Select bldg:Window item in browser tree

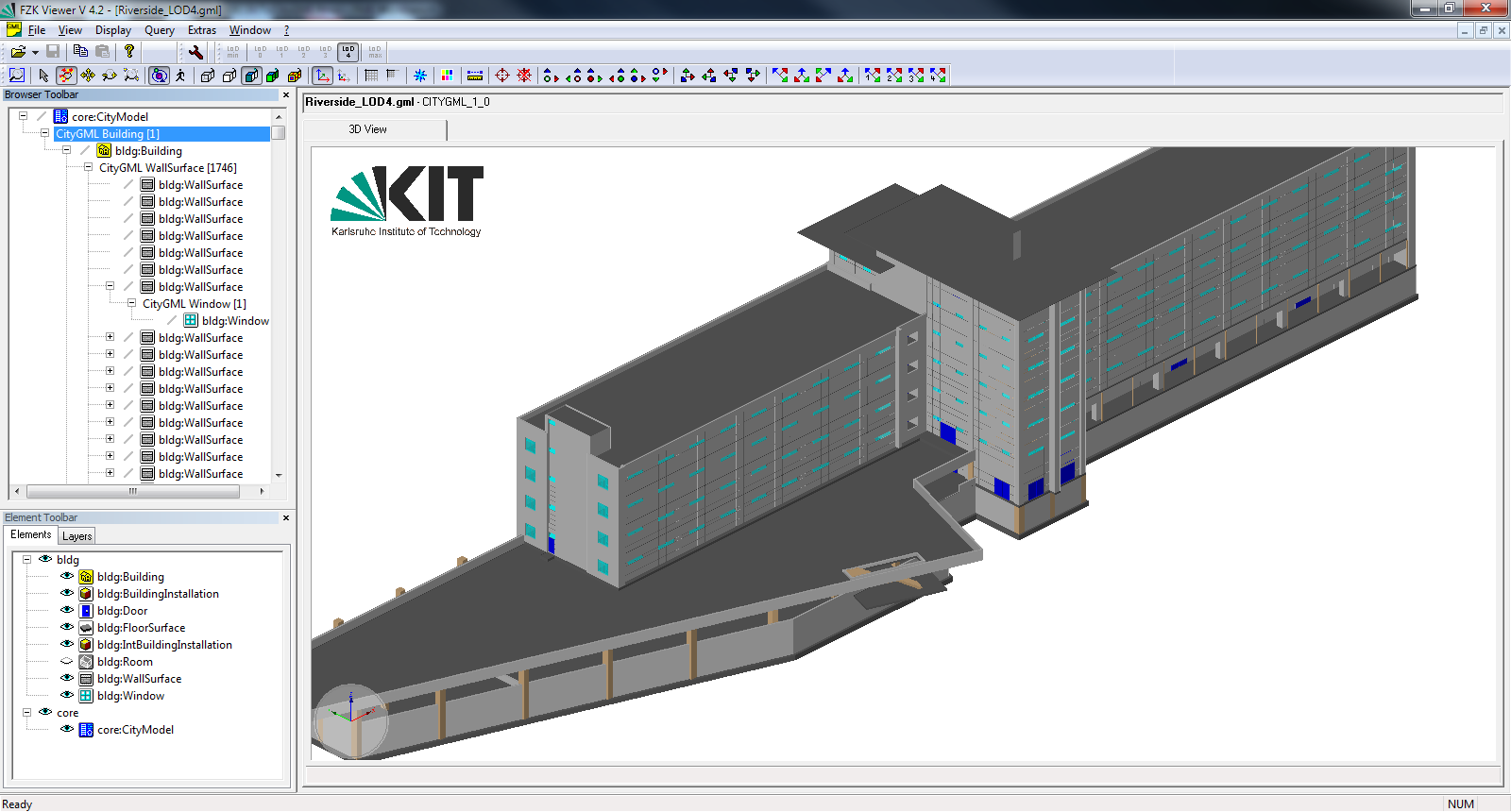coord(235,321)
